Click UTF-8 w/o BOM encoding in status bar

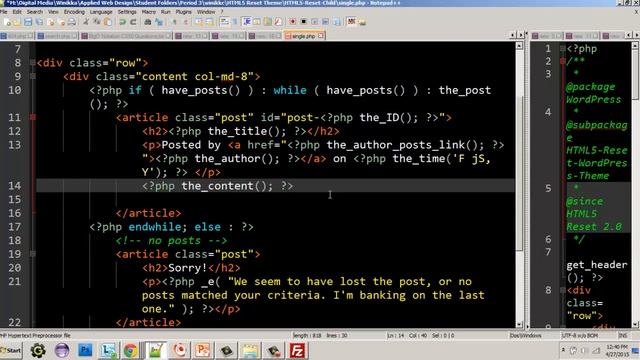pos(579,336)
